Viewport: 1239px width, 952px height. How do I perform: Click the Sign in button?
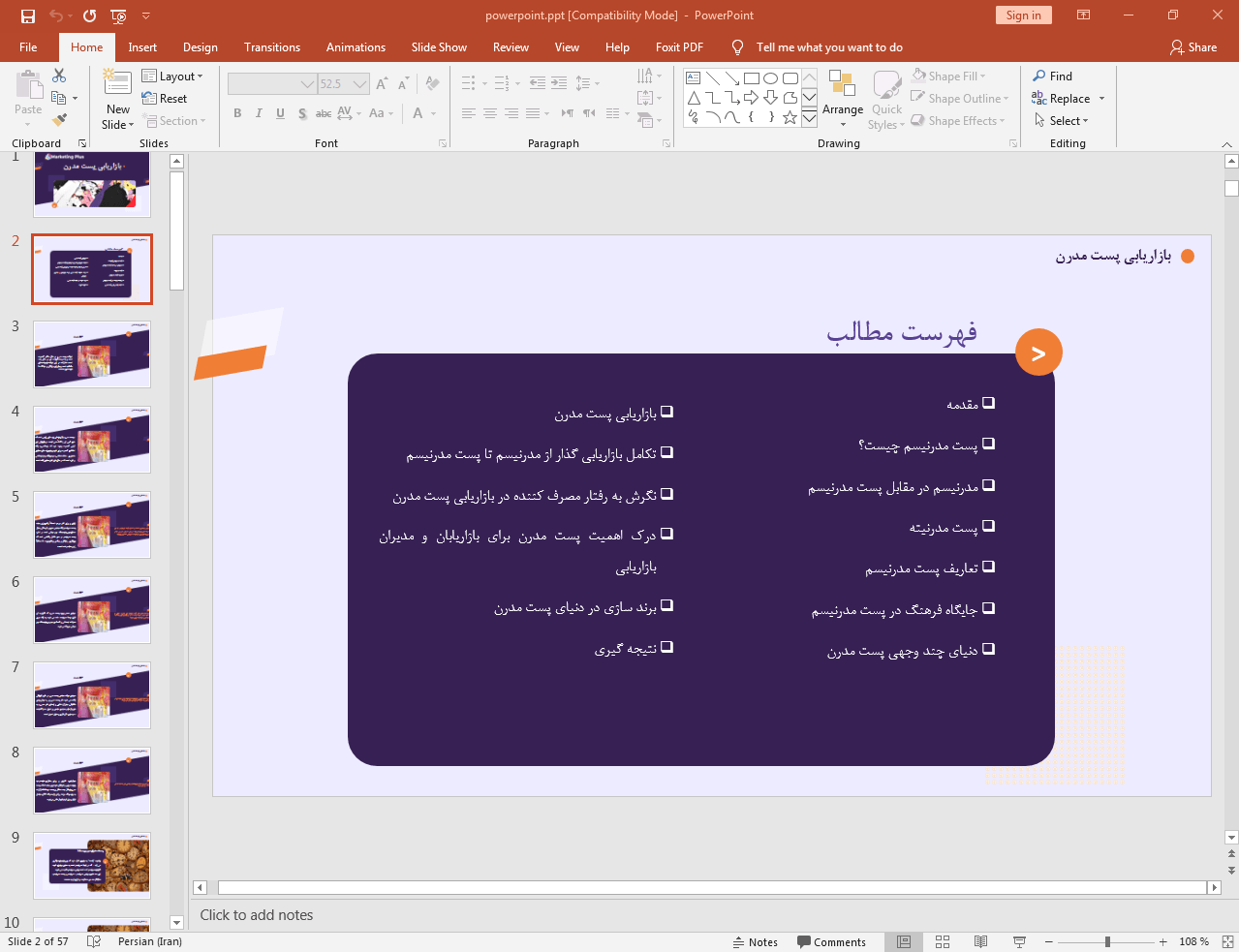1023,15
